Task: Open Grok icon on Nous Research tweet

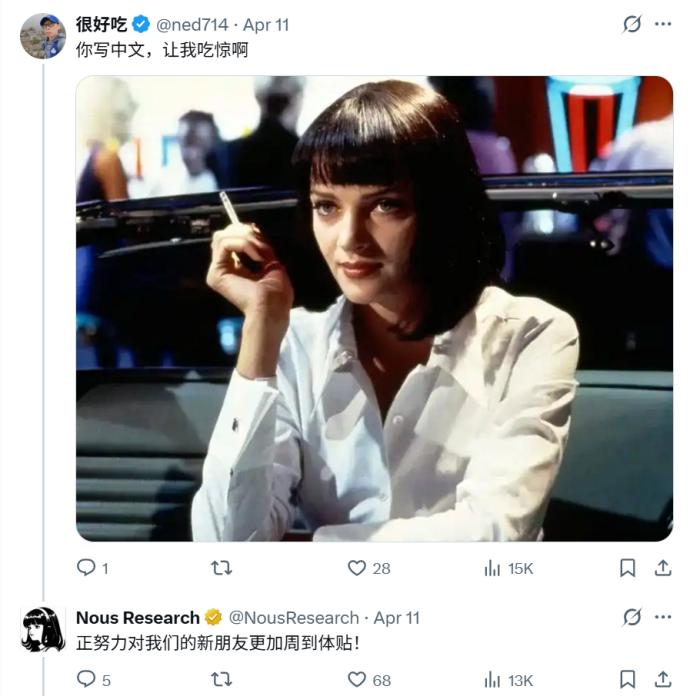Action: coord(632,617)
